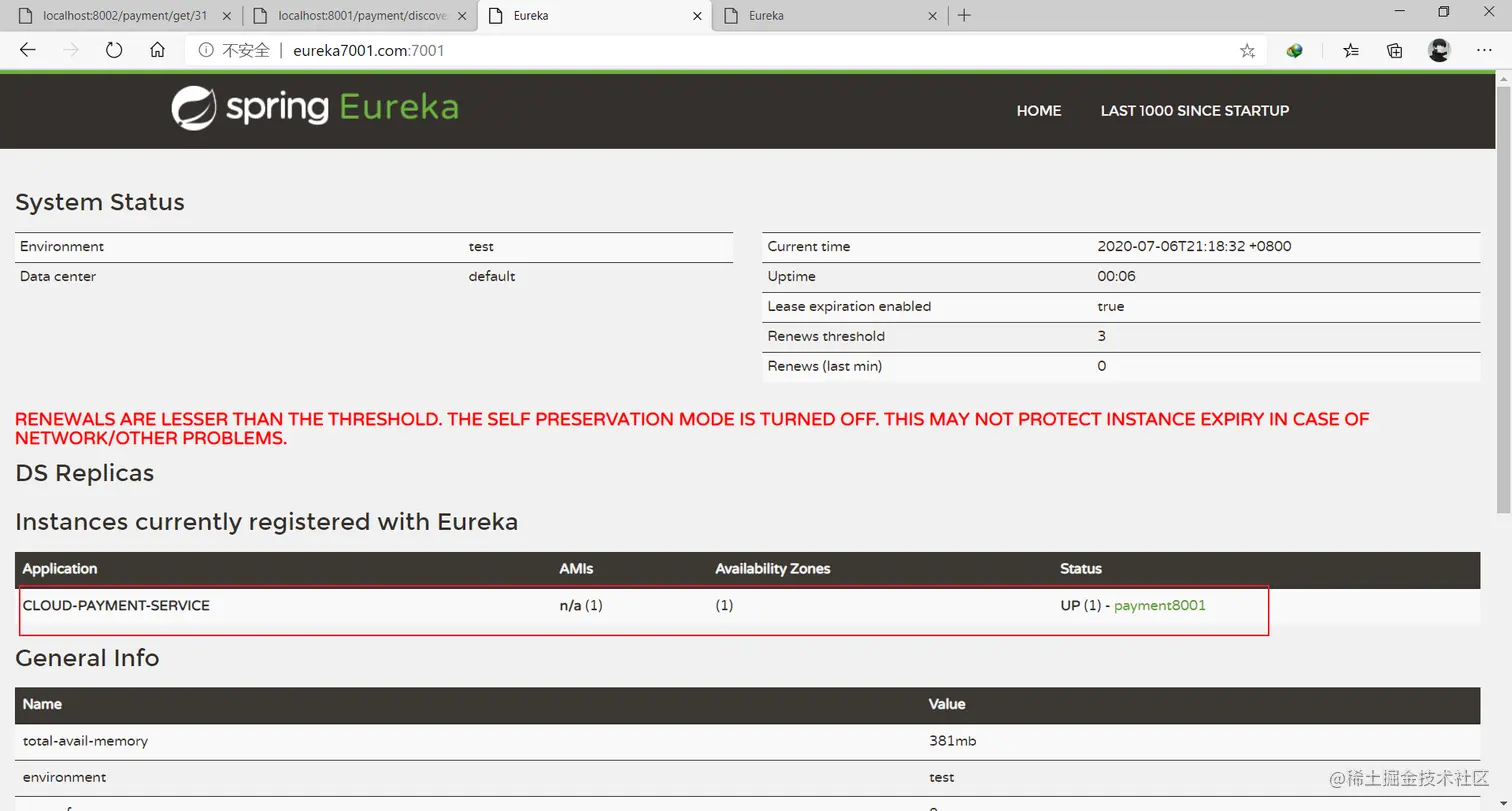1512x811 pixels.
Task: Select the CLOUD-PAYMENT-SERVICE application name
Action: [116, 605]
